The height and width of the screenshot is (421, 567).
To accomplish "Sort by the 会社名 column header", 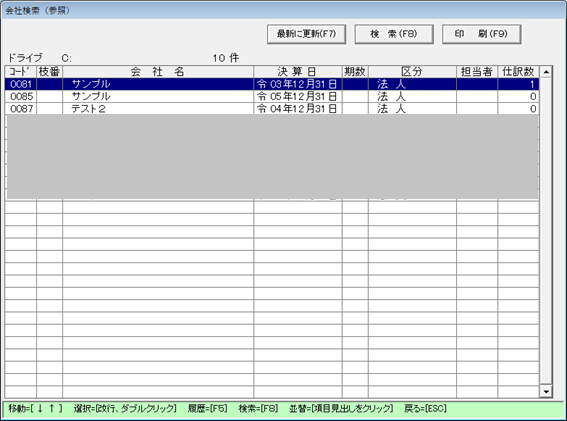I will (x=158, y=72).
